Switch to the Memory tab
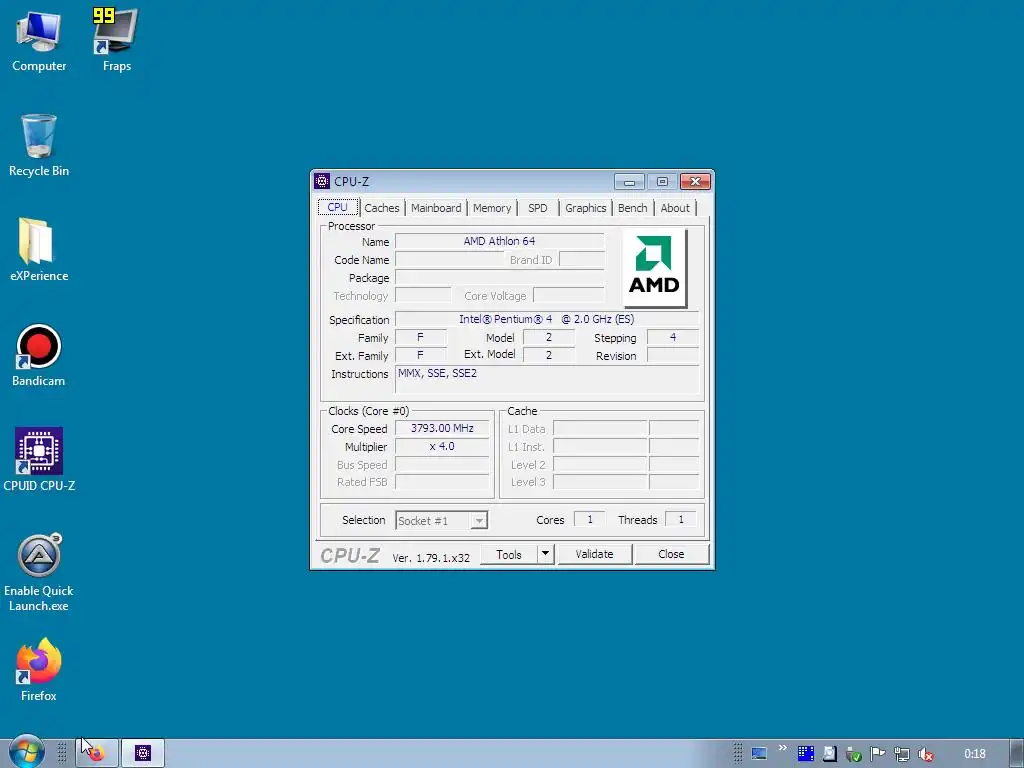The width and height of the screenshot is (1024, 768). 492,208
